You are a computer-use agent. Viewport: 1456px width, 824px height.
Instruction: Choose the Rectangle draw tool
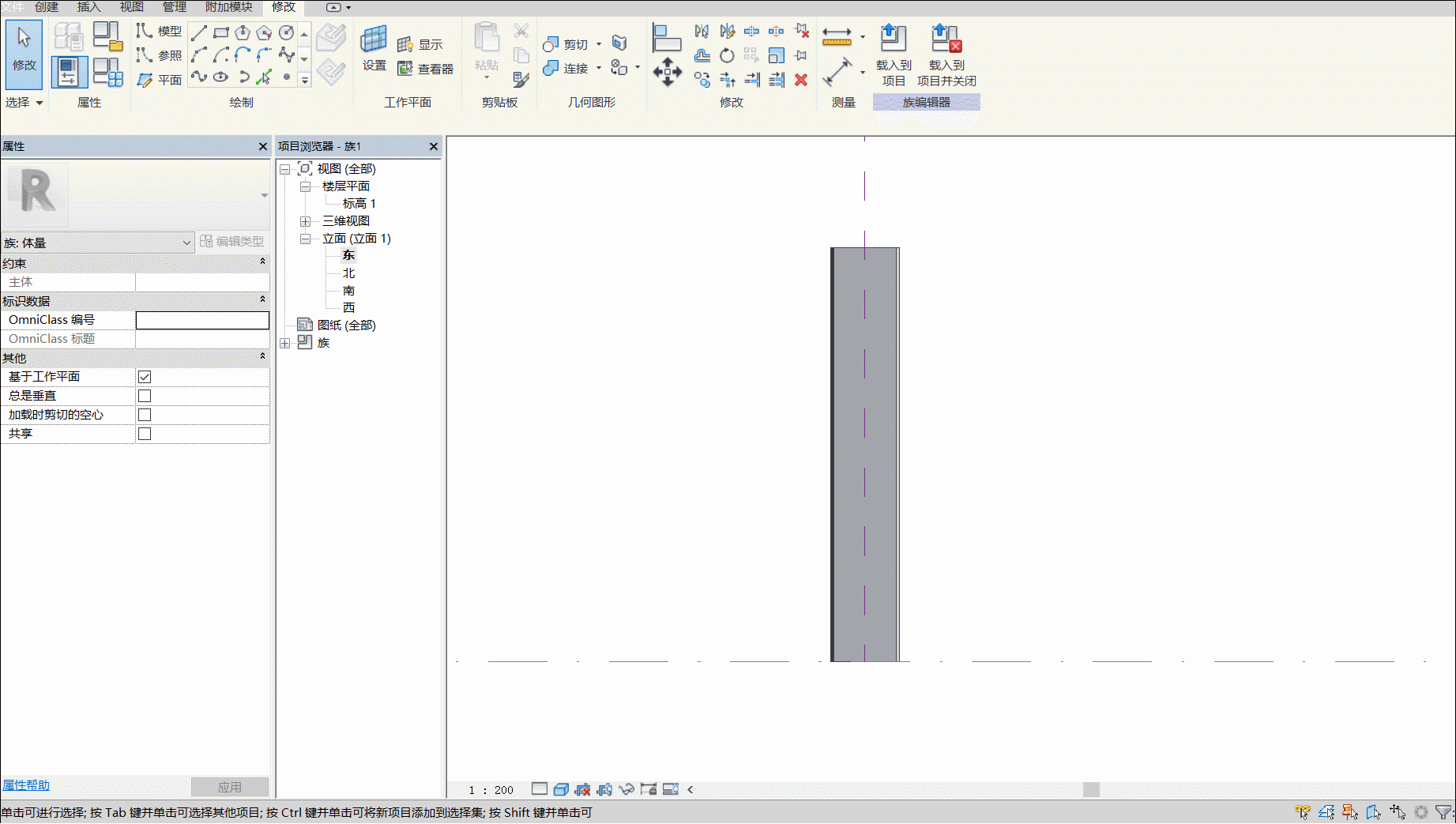coord(221,32)
